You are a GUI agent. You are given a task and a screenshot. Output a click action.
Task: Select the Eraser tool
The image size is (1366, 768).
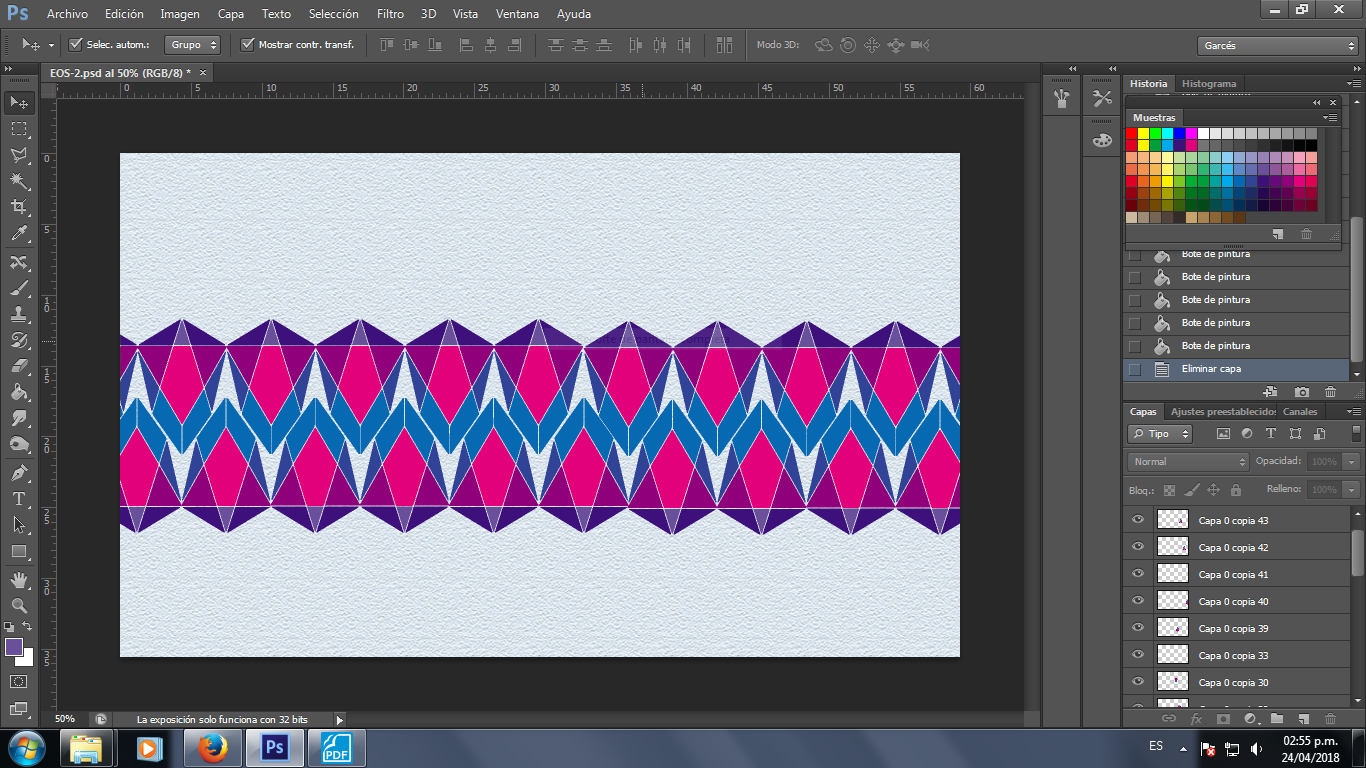pyautogui.click(x=19, y=366)
